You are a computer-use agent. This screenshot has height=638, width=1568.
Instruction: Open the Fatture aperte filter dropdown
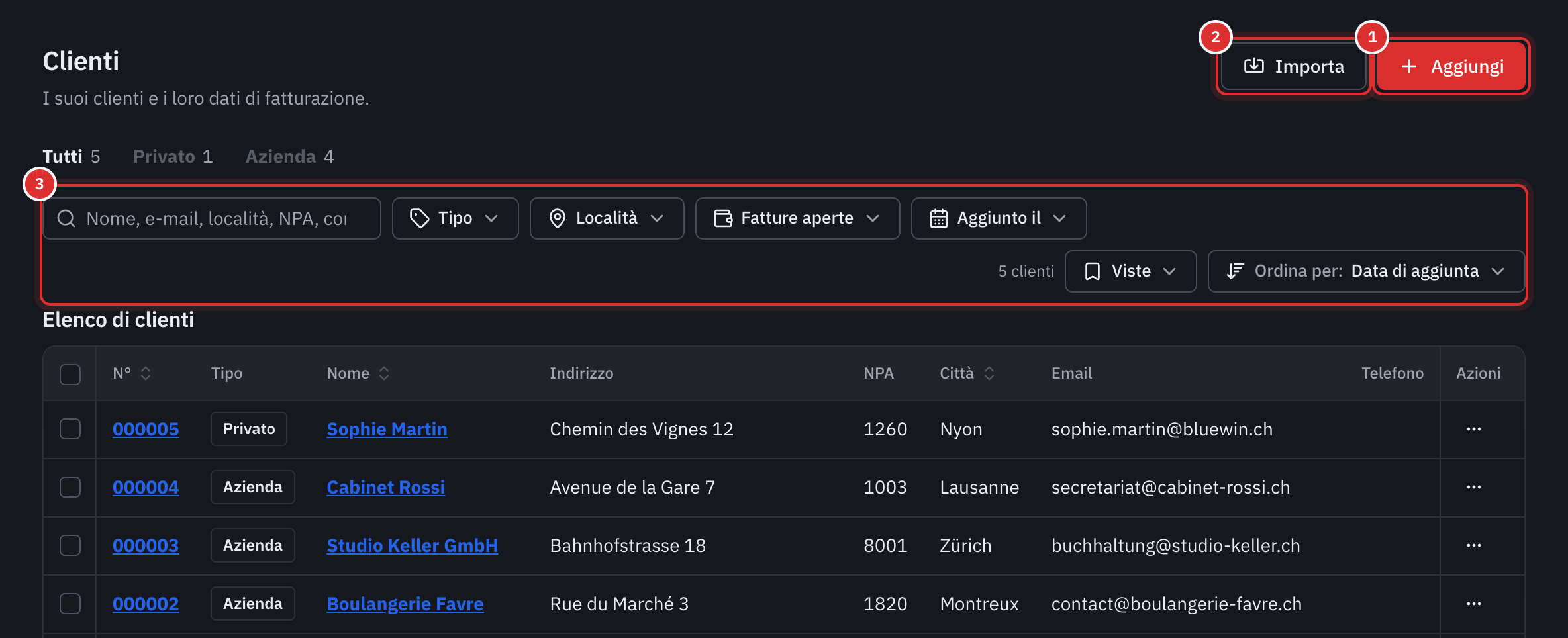[798, 218]
